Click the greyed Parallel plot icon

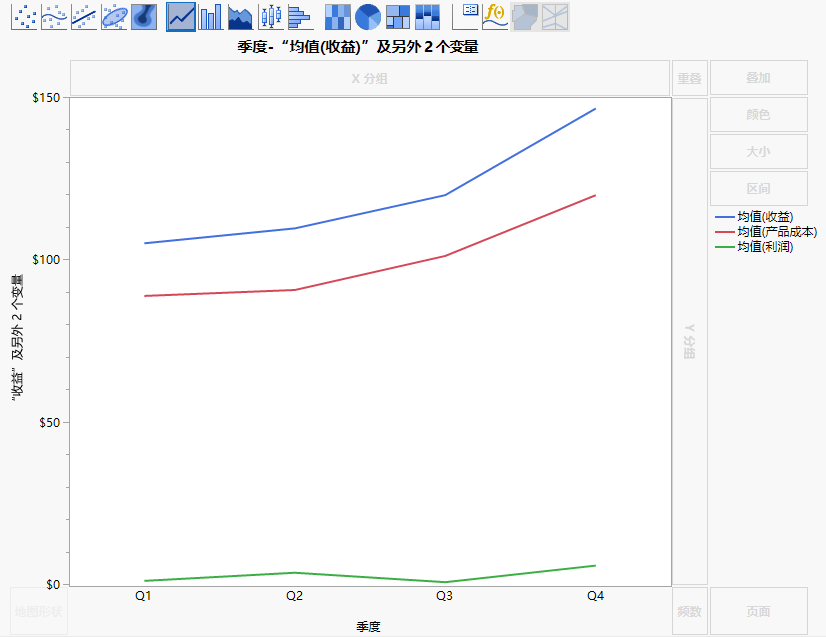(x=555, y=17)
